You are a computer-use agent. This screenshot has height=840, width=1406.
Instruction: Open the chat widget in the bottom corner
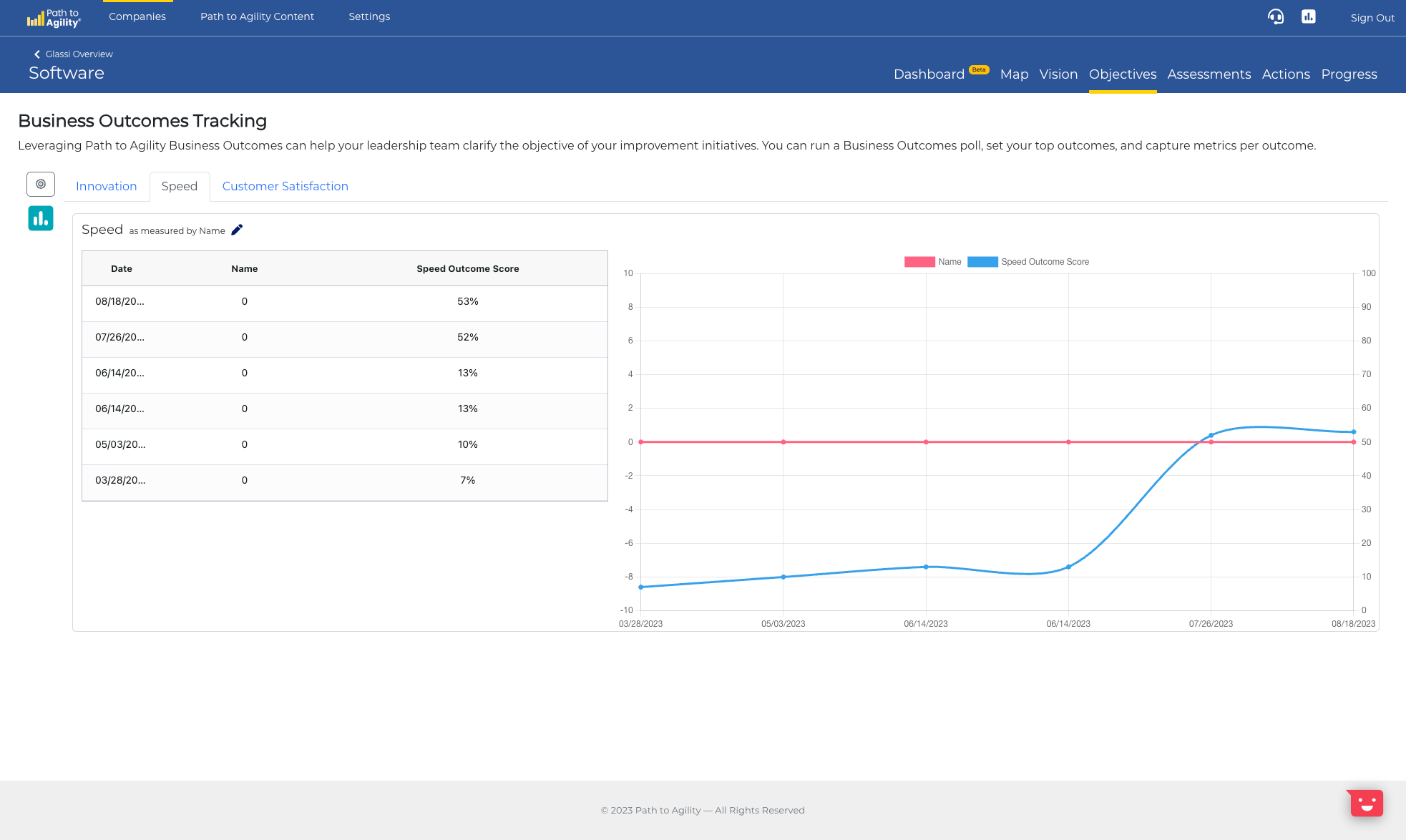[1365, 803]
